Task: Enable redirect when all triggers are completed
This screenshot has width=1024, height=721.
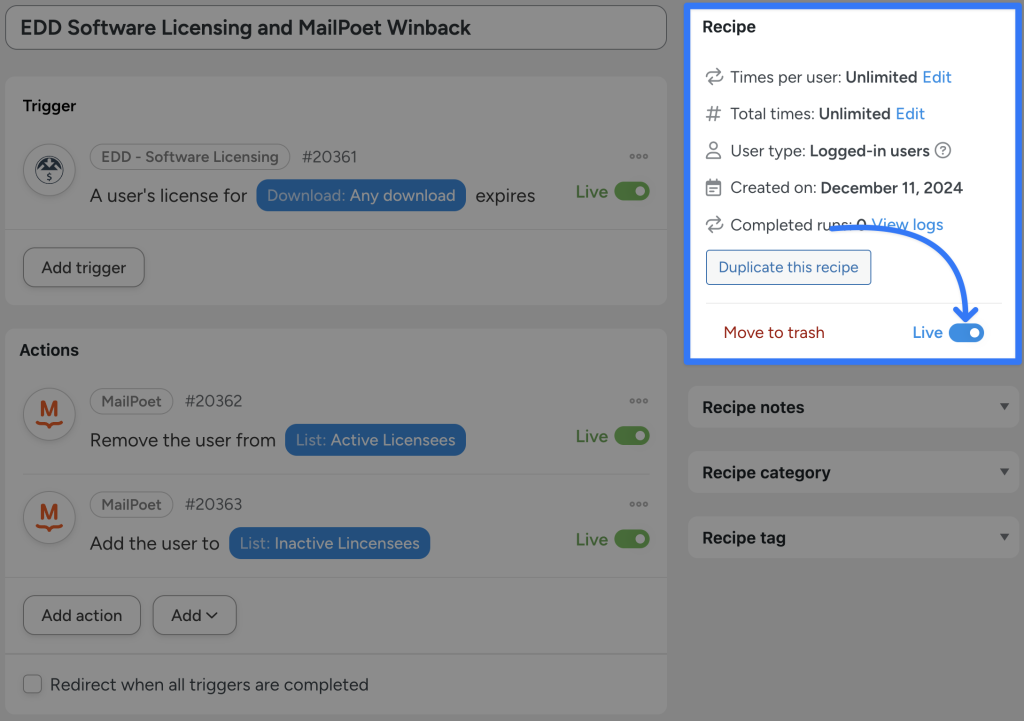Action: [x=32, y=684]
